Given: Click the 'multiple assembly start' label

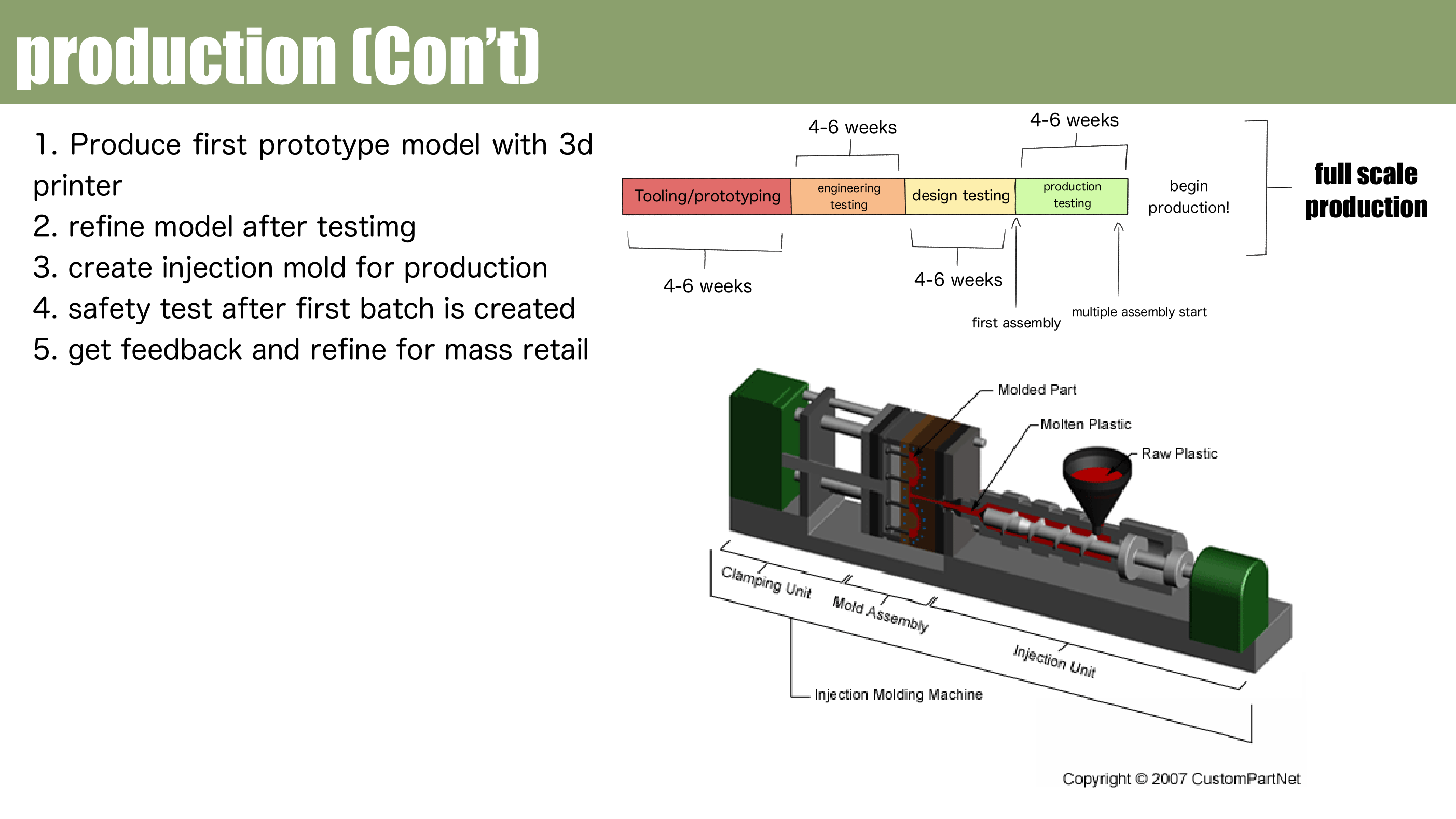Looking at the screenshot, I should point(1138,312).
